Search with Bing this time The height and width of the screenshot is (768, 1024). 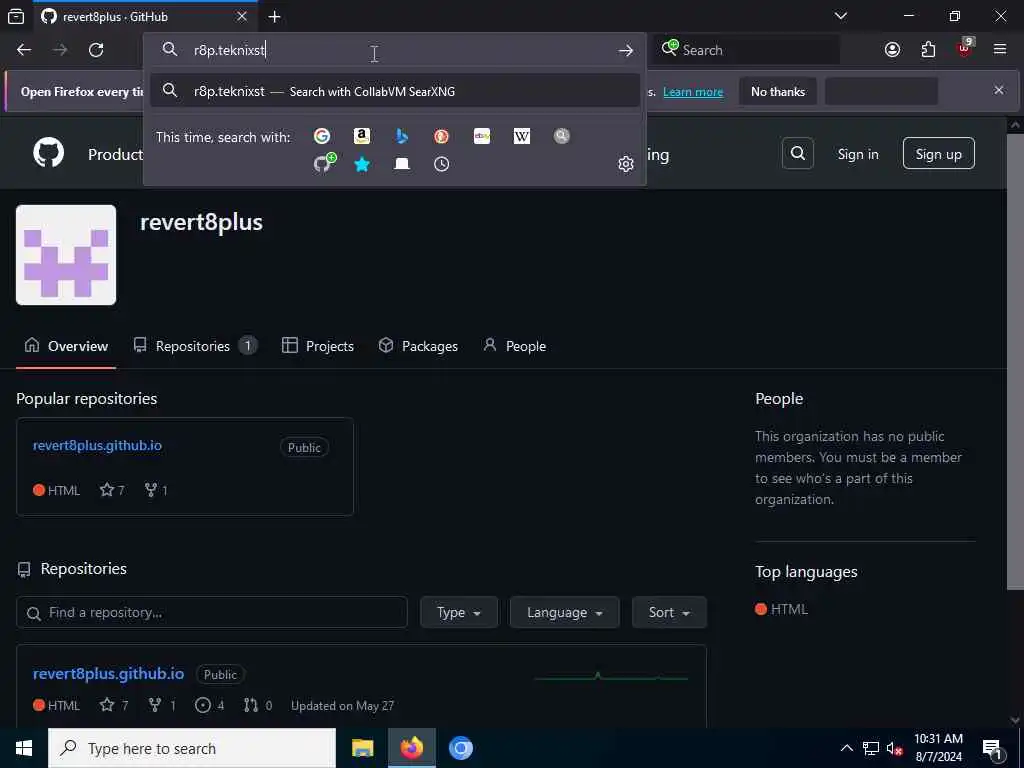tap(402, 136)
